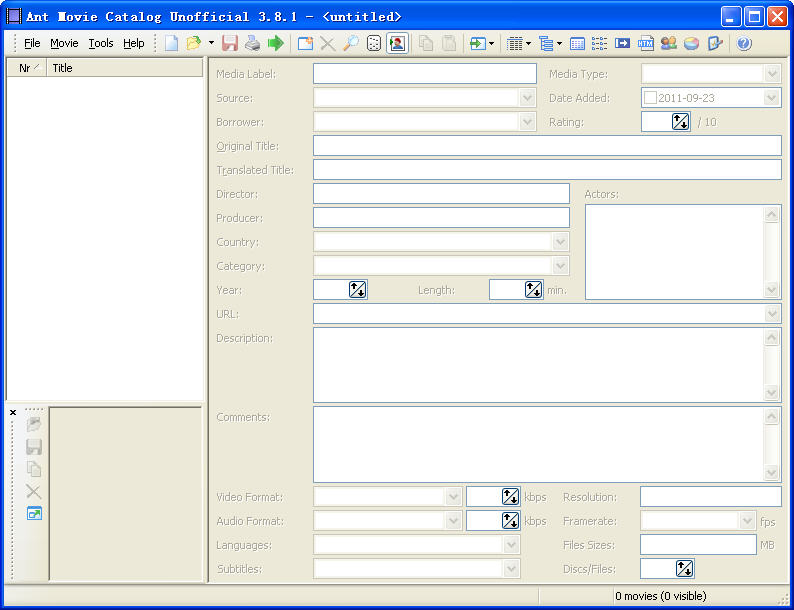Click the Nr column header

pos(26,68)
